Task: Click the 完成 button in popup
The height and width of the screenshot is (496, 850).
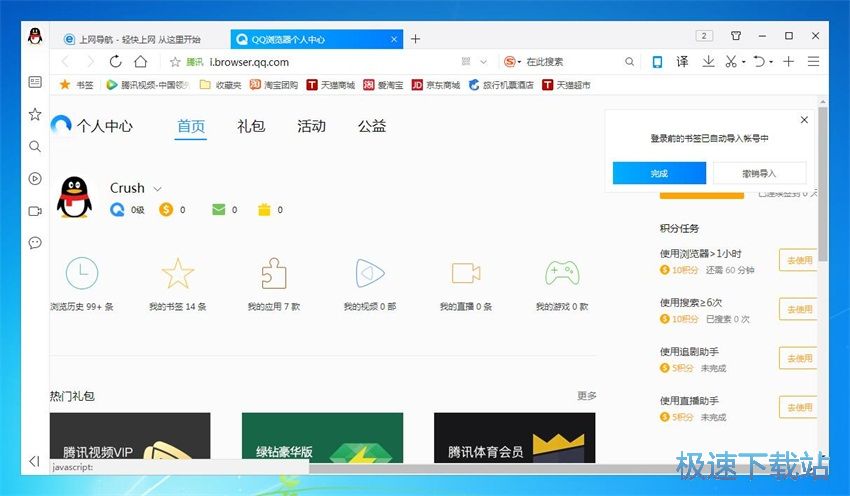Action: coord(659,173)
